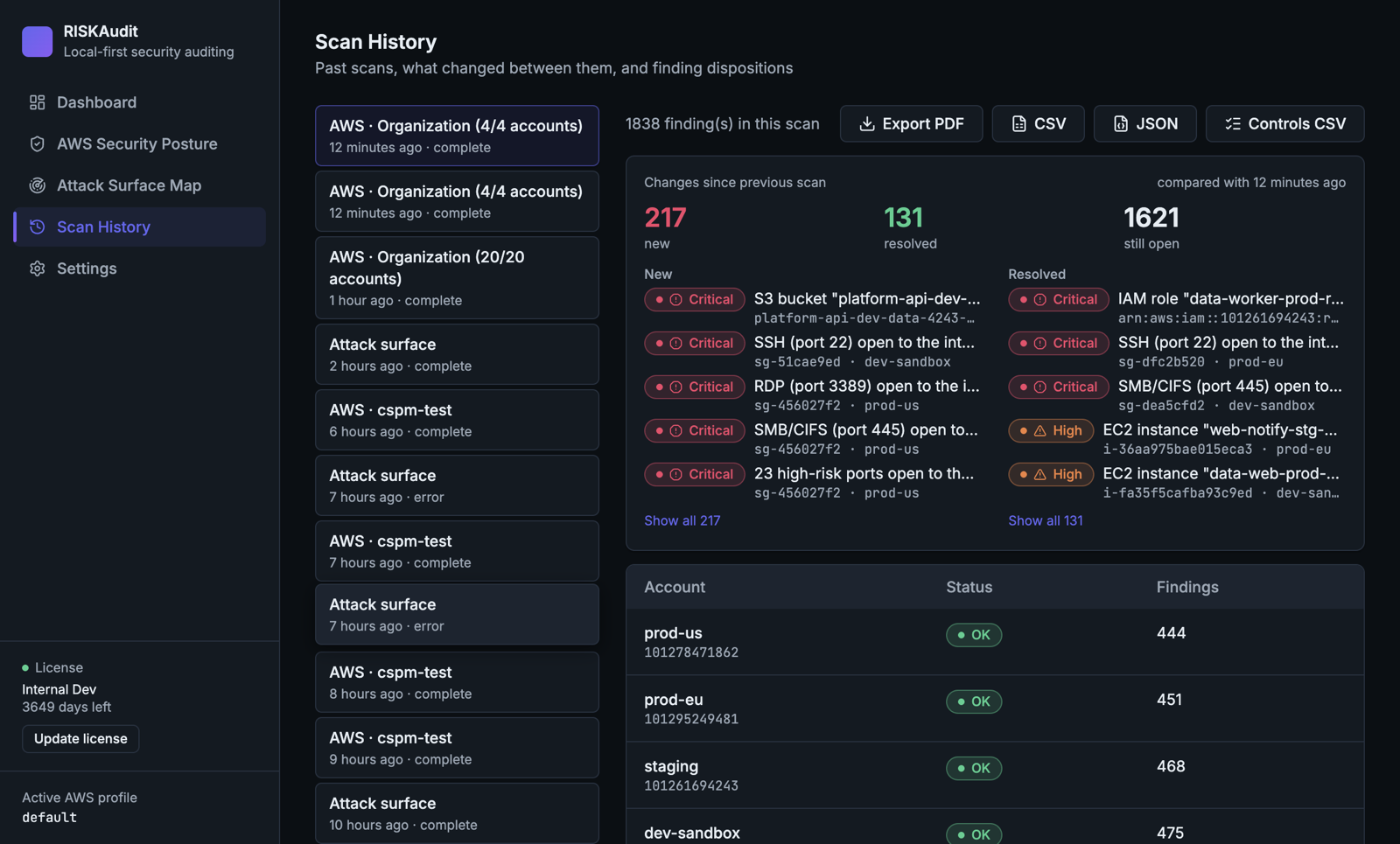Click the Critical badge for 23 high-risk ports
Screen dimensions: 1400x844
coord(695,474)
